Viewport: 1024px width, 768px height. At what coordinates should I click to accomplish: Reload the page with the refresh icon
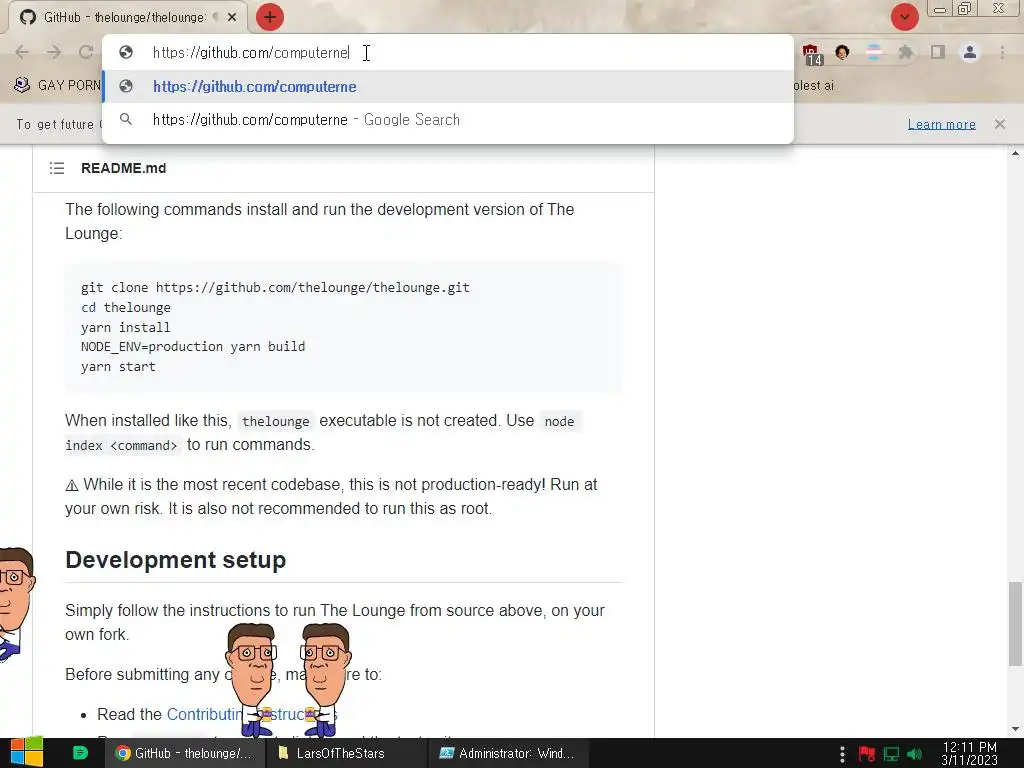(x=86, y=52)
